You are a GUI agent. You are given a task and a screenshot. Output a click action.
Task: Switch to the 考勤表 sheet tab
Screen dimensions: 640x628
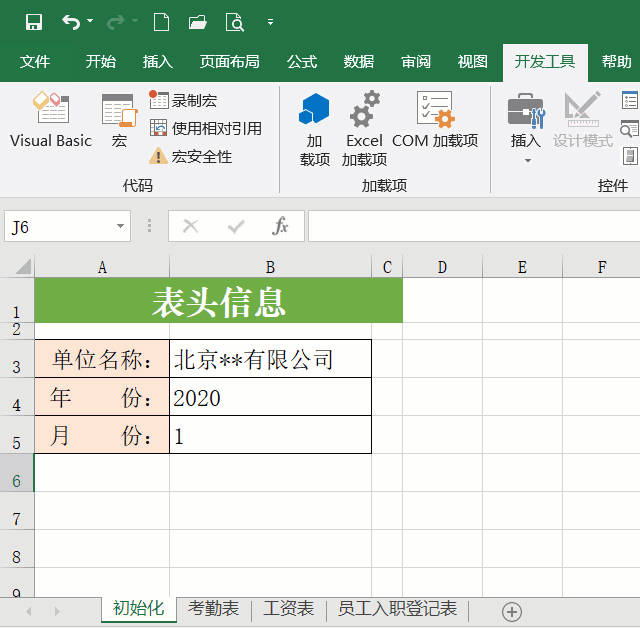point(213,610)
